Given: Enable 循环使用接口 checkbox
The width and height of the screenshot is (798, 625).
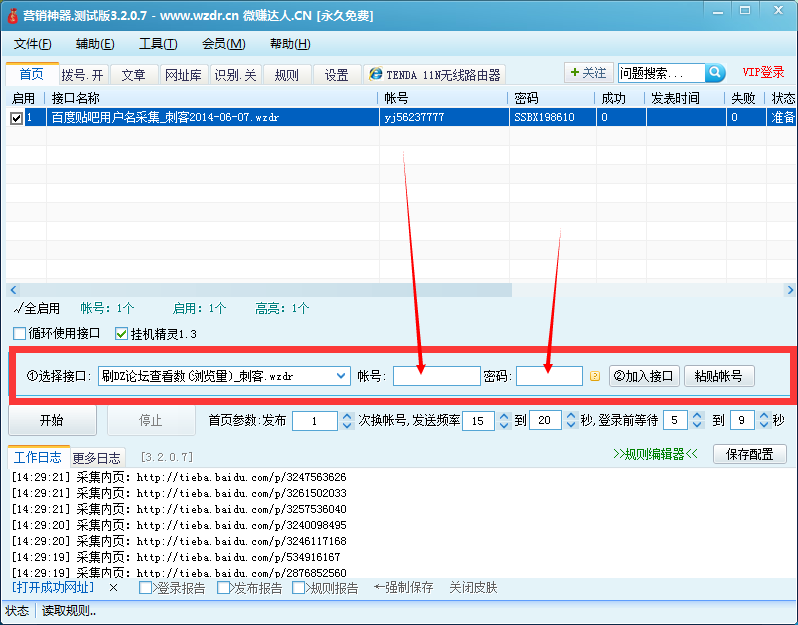Looking at the screenshot, I should point(19,334).
